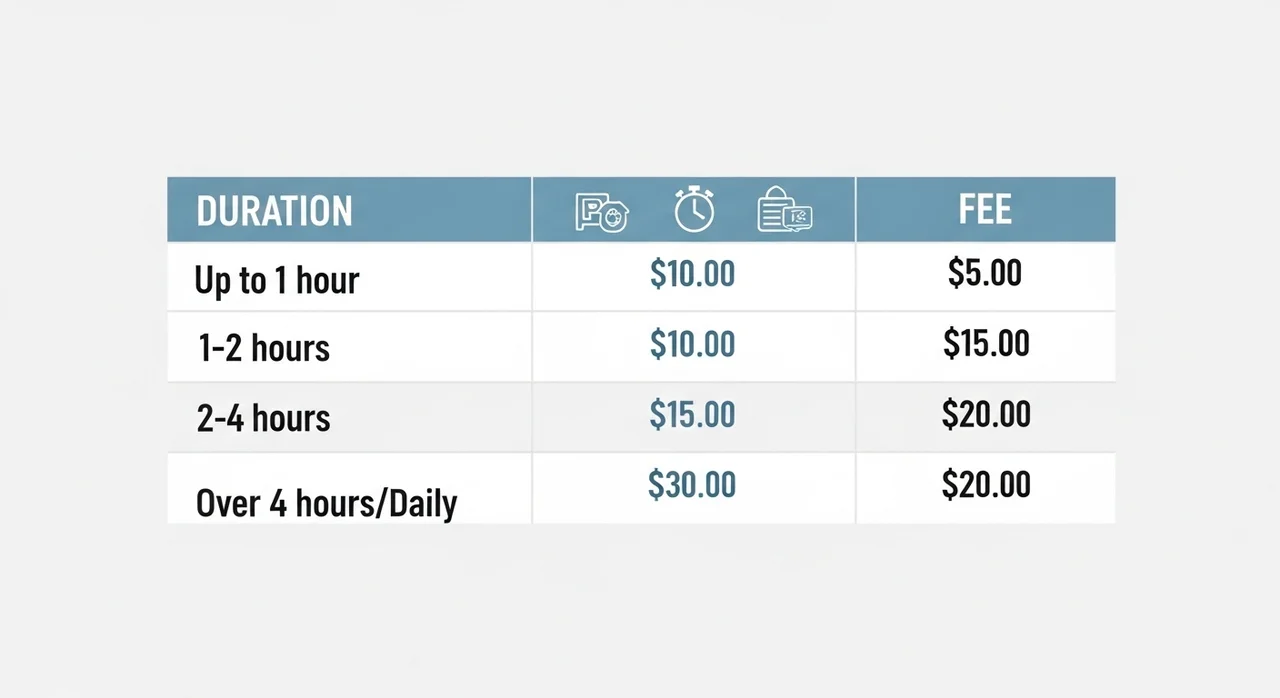Select the "Over 4 hours/Daily" label
1280x698 pixels.
tap(326, 502)
